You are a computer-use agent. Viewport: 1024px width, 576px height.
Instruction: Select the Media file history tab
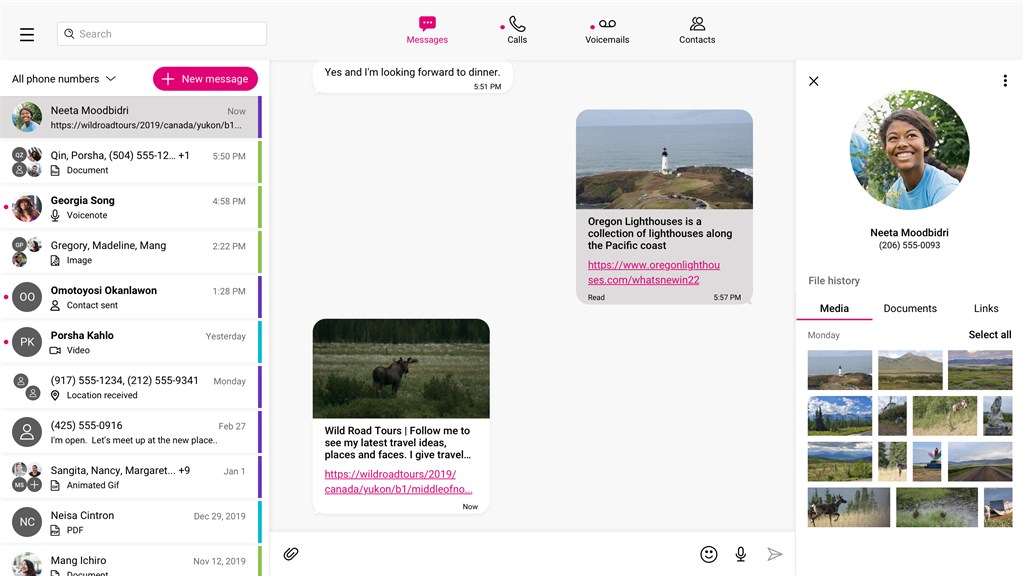coord(834,308)
